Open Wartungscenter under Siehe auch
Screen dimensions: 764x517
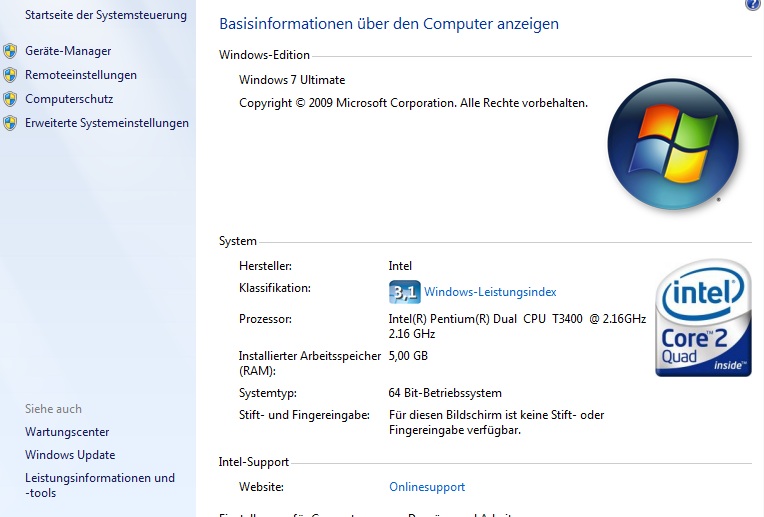68,432
